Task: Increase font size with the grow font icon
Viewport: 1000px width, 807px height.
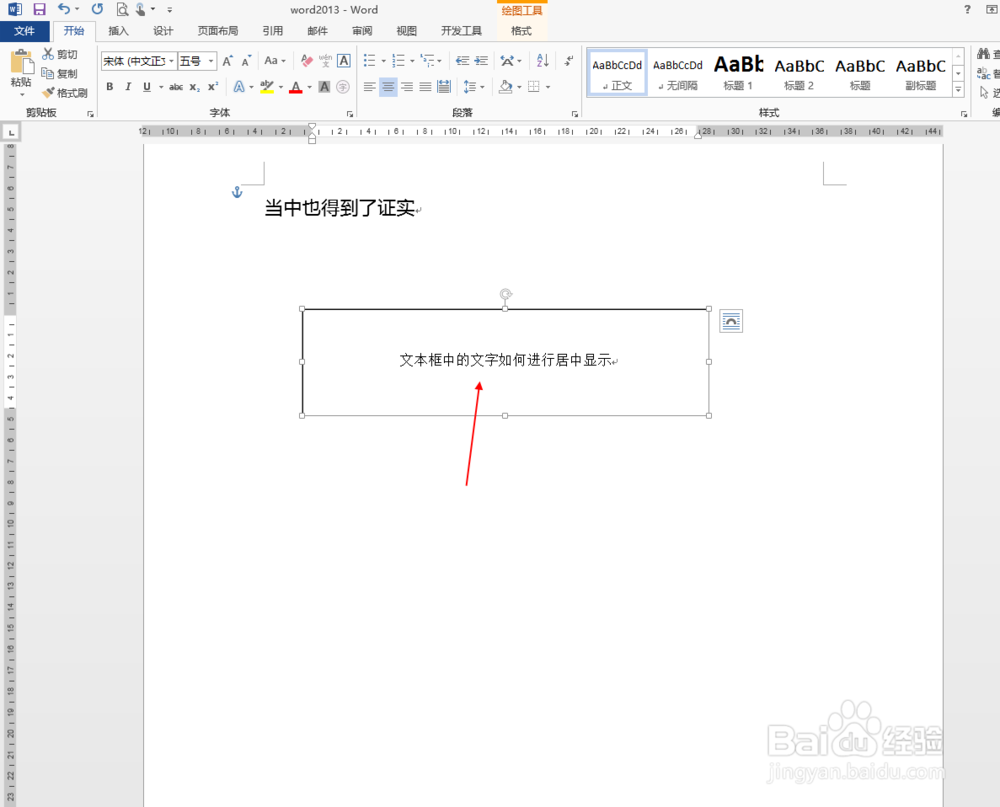Action: coord(228,61)
